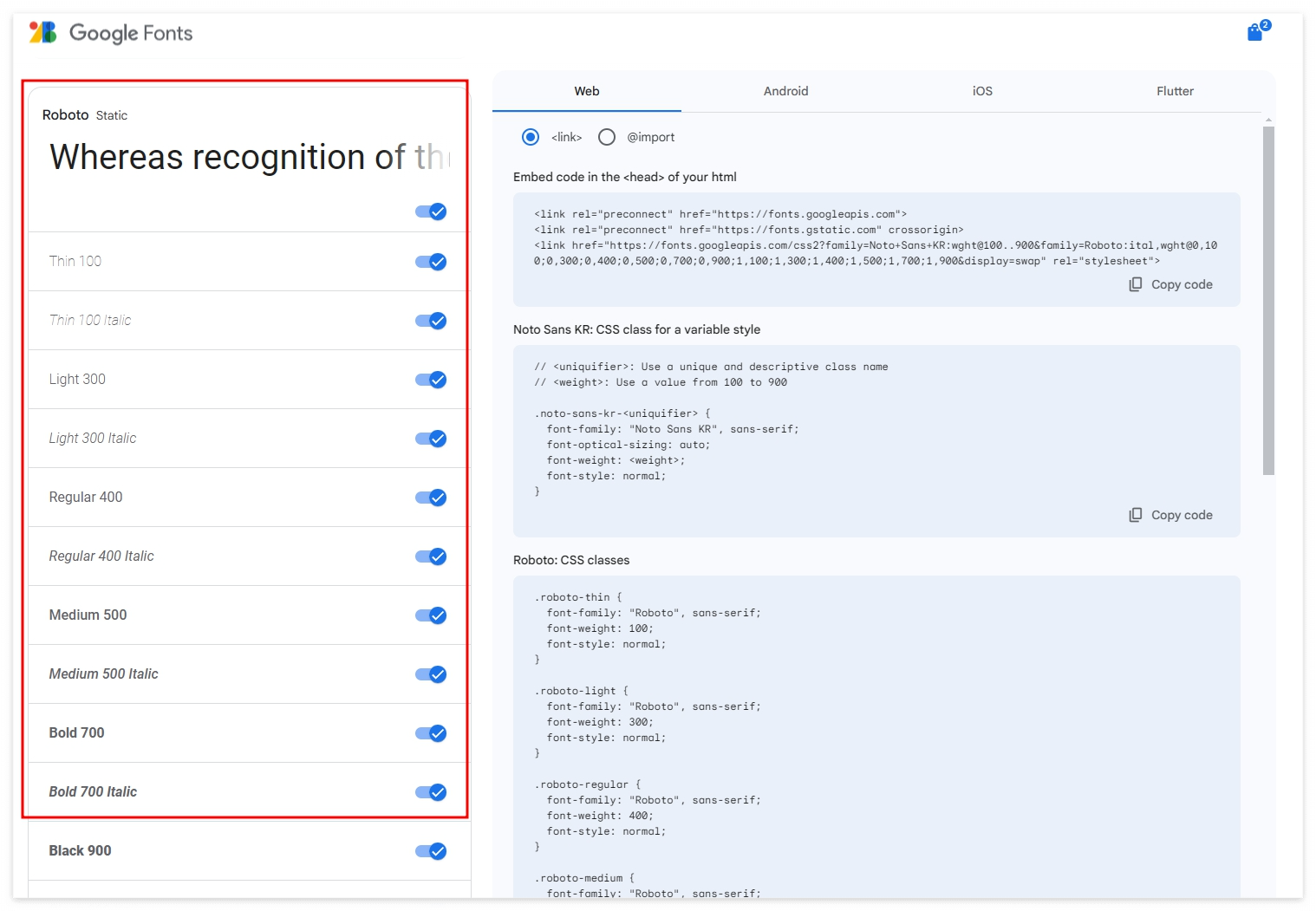Click the code panel vertical scrollbar

pos(1268,301)
